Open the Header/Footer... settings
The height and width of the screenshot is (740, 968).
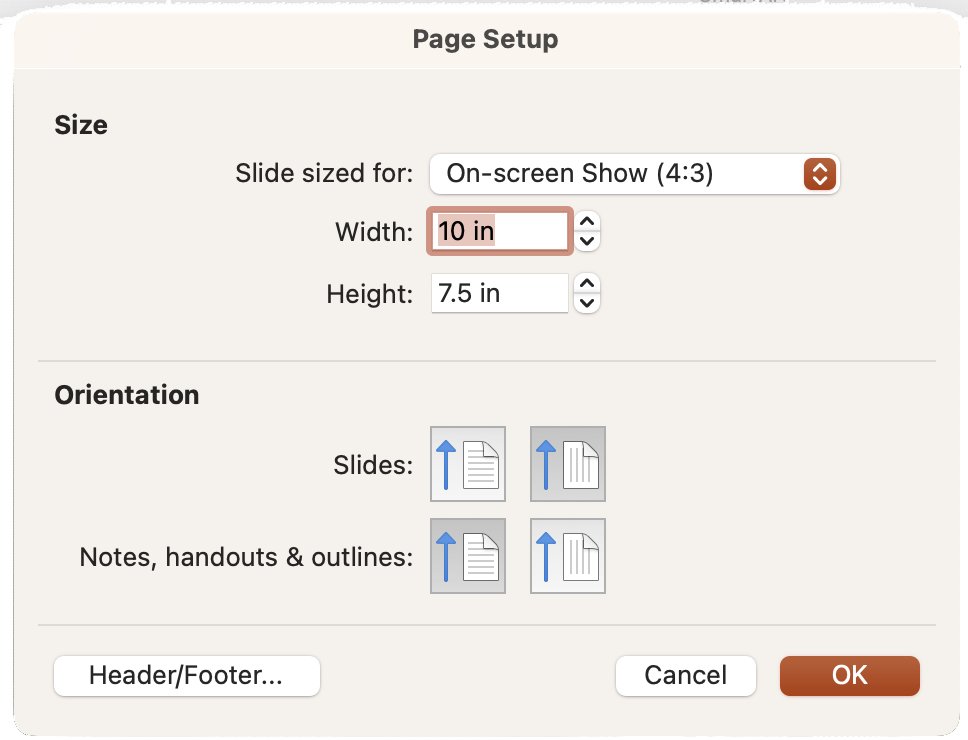(x=186, y=675)
